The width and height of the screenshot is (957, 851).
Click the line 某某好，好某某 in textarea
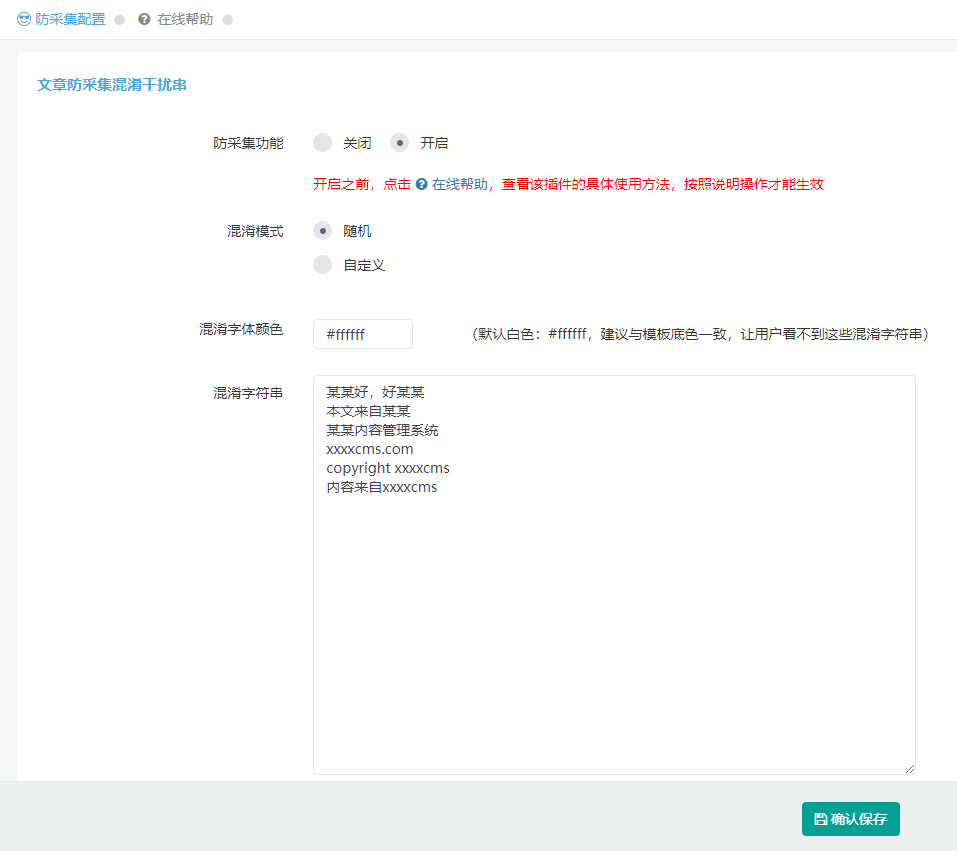click(375, 392)
